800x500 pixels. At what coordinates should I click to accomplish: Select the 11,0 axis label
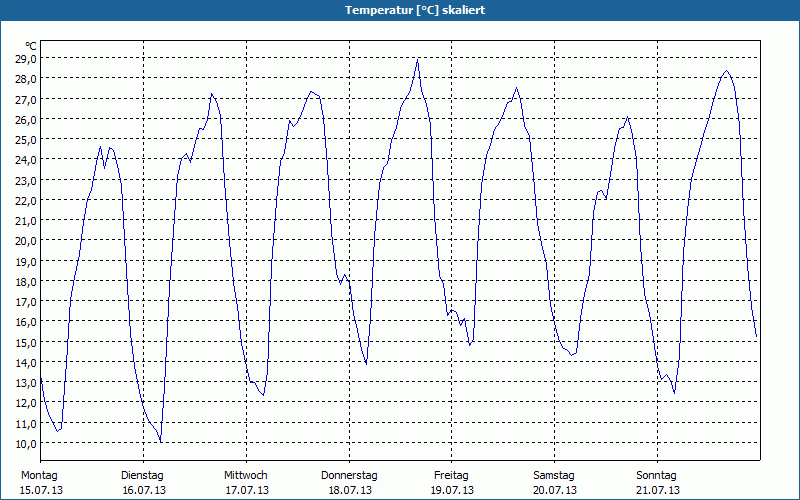click(26, 423)
